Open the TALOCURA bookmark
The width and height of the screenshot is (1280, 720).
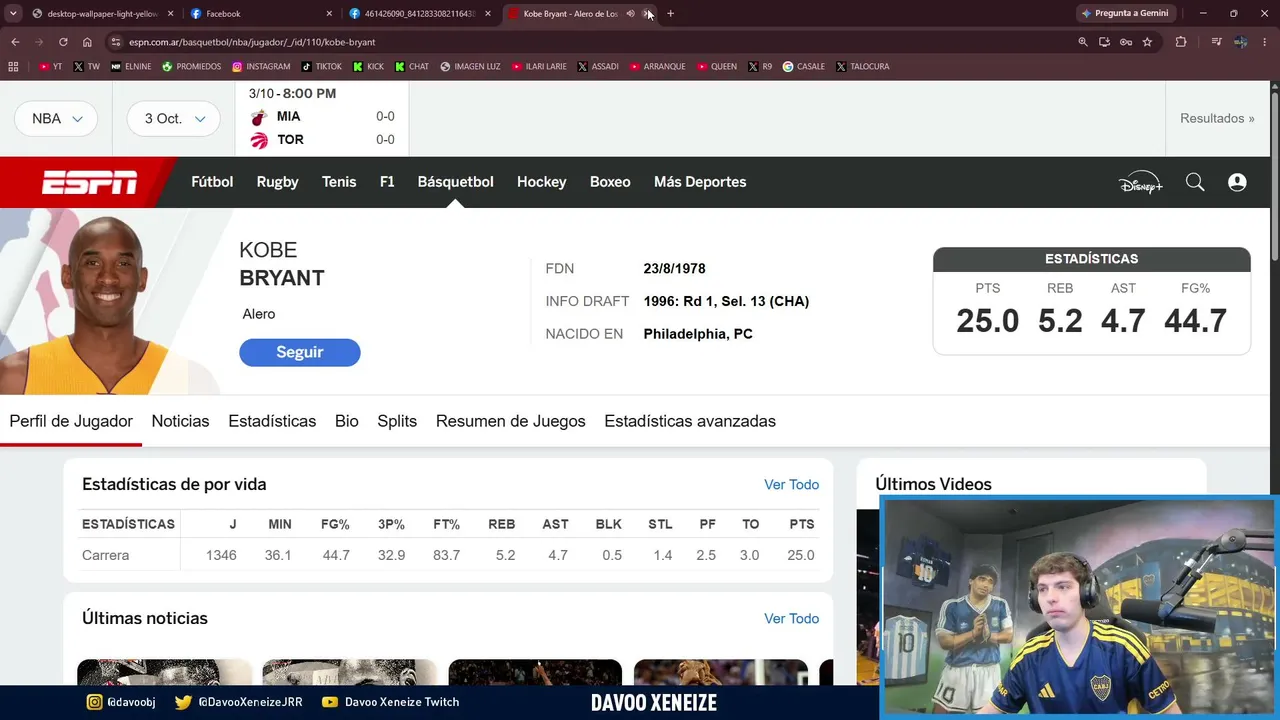862,67
